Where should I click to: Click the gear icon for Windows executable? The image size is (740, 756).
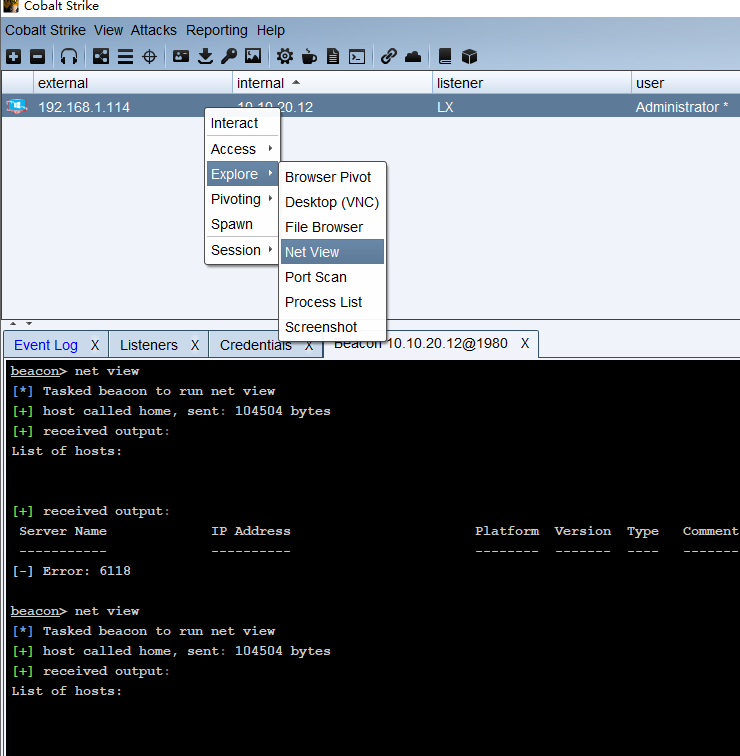[x=284, y=56]
